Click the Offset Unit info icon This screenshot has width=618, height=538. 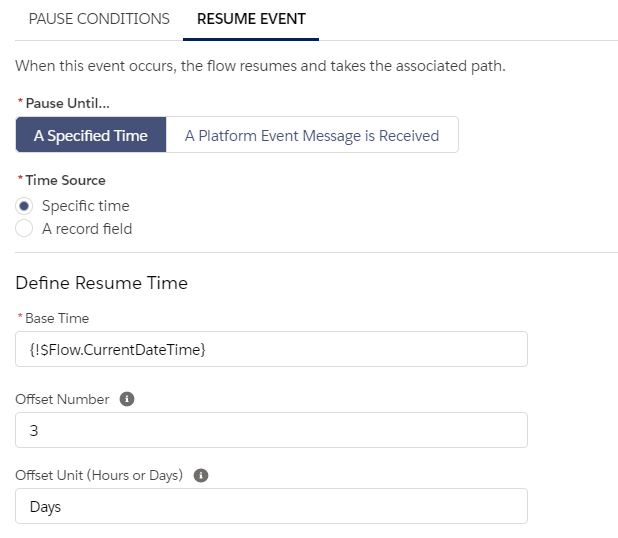(x=200, y=475)
